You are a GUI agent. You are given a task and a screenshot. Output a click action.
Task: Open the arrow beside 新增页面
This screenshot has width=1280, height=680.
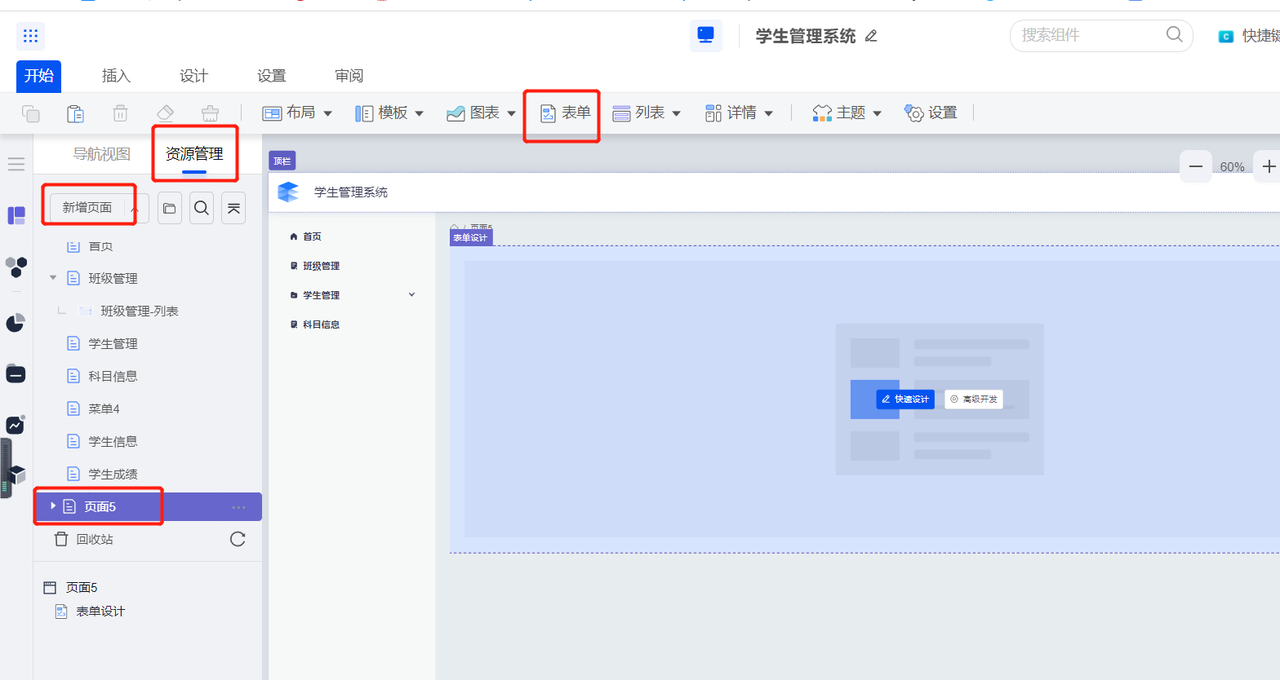135,208
